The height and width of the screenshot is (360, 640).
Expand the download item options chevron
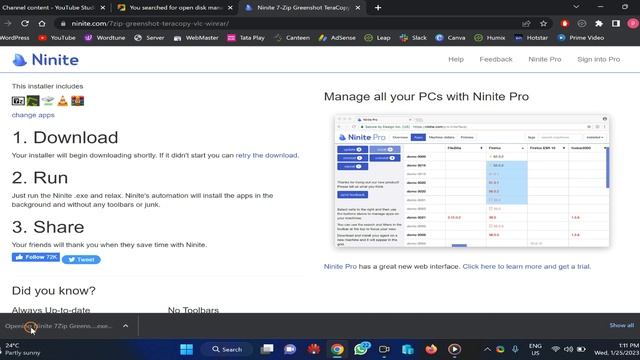pos(125,326)
